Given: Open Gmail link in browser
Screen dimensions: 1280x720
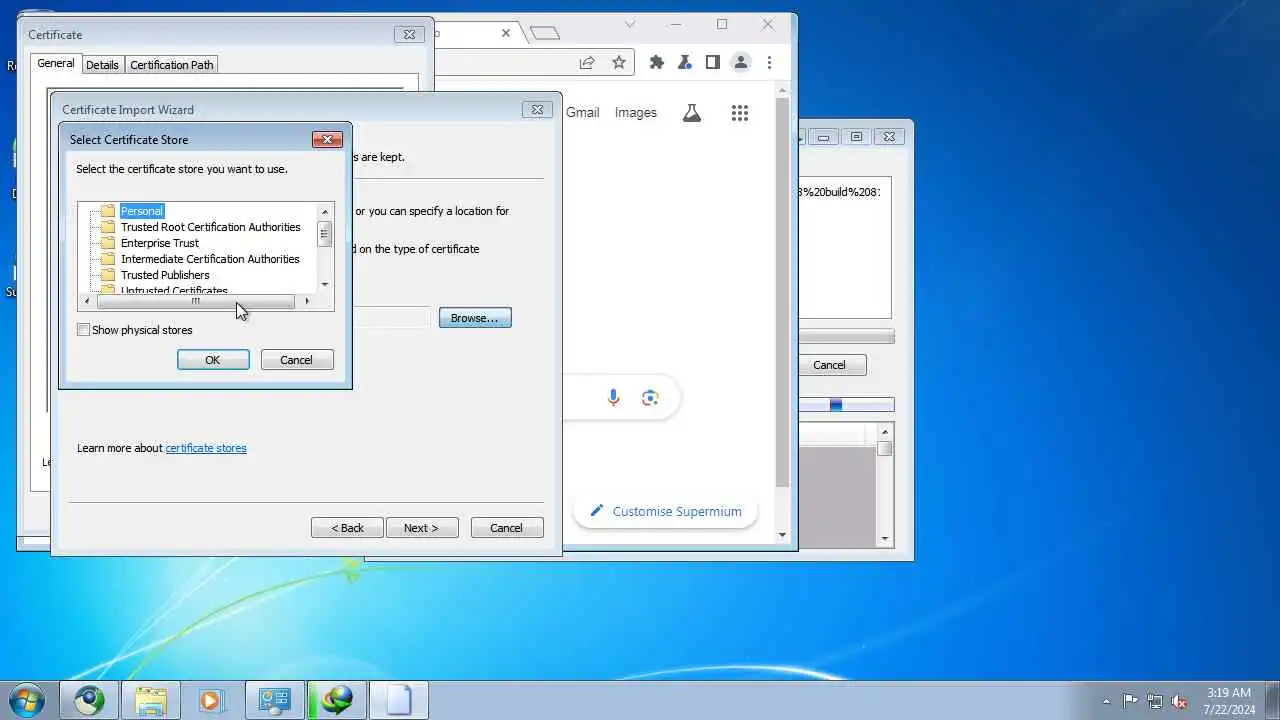Looking at the screenshot, I should pyautogui.click(x=583, y=113).
